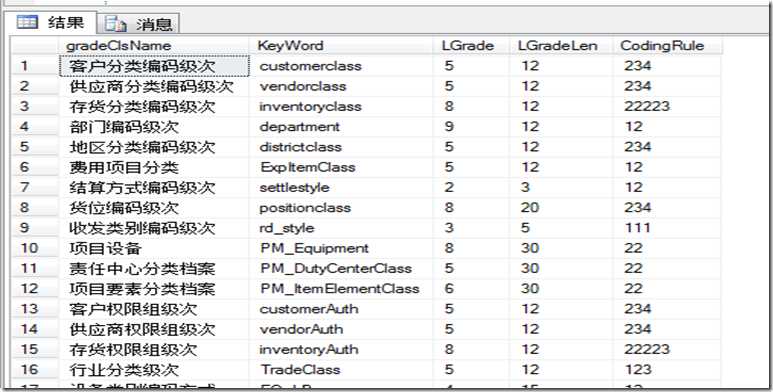Click the customerAuth keyword cell

pyautogui.click(x=341, y=309)
